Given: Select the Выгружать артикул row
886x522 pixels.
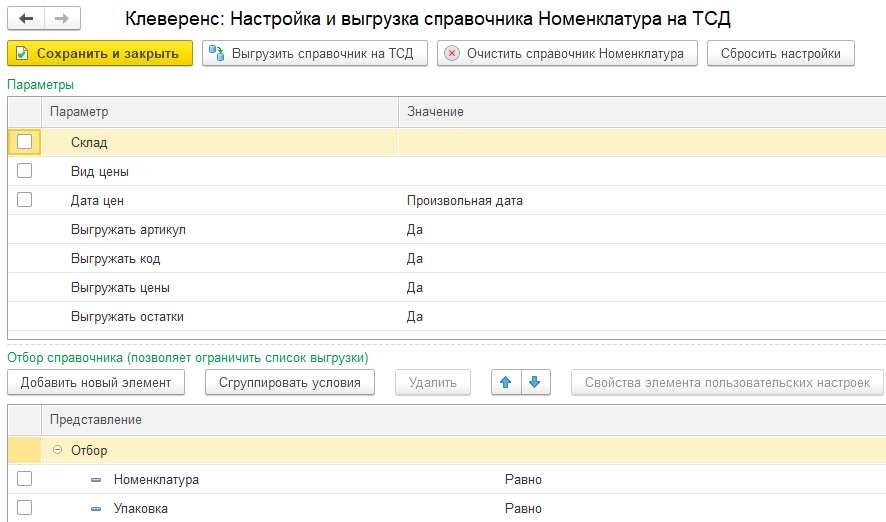Looking at the screenshot, I should 446,229.
